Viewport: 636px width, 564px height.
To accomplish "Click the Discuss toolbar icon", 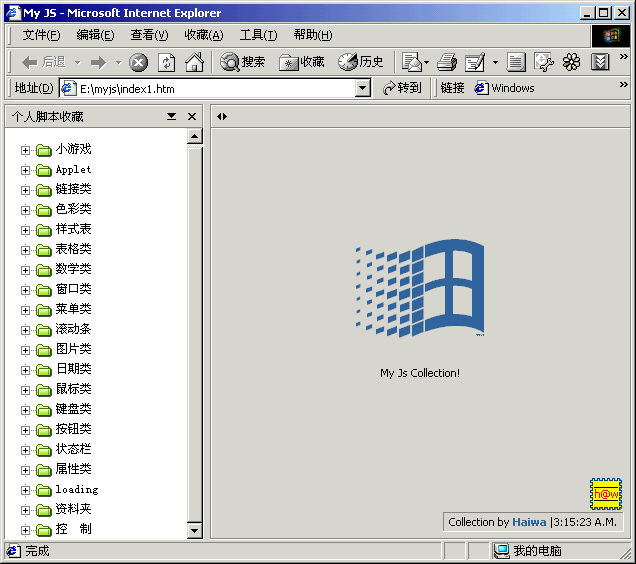I will click(516, 62).
